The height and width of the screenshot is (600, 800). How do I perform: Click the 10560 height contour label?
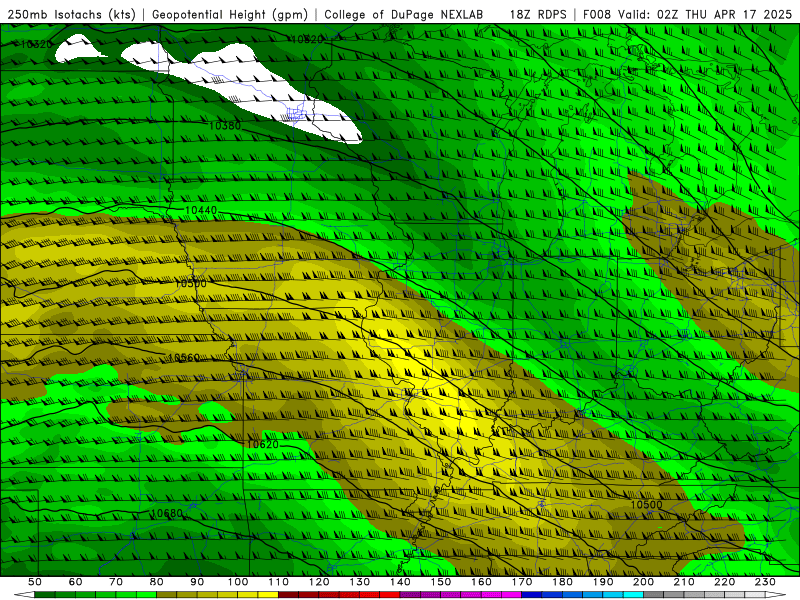point(184,357)
